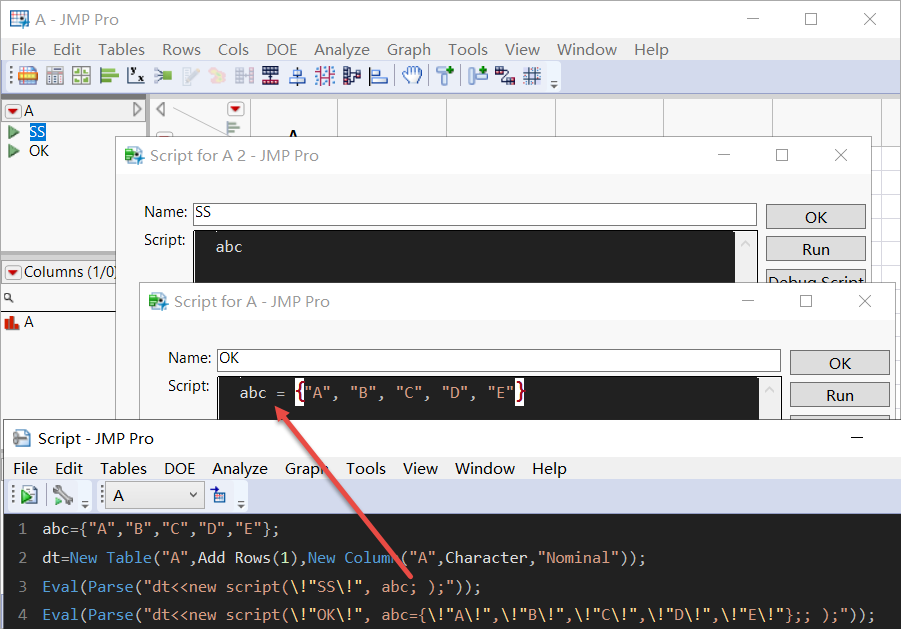Click scroll-up arrow in Script for A 2 editor
This screenshot has width=901, height=629.
[745, 244]
